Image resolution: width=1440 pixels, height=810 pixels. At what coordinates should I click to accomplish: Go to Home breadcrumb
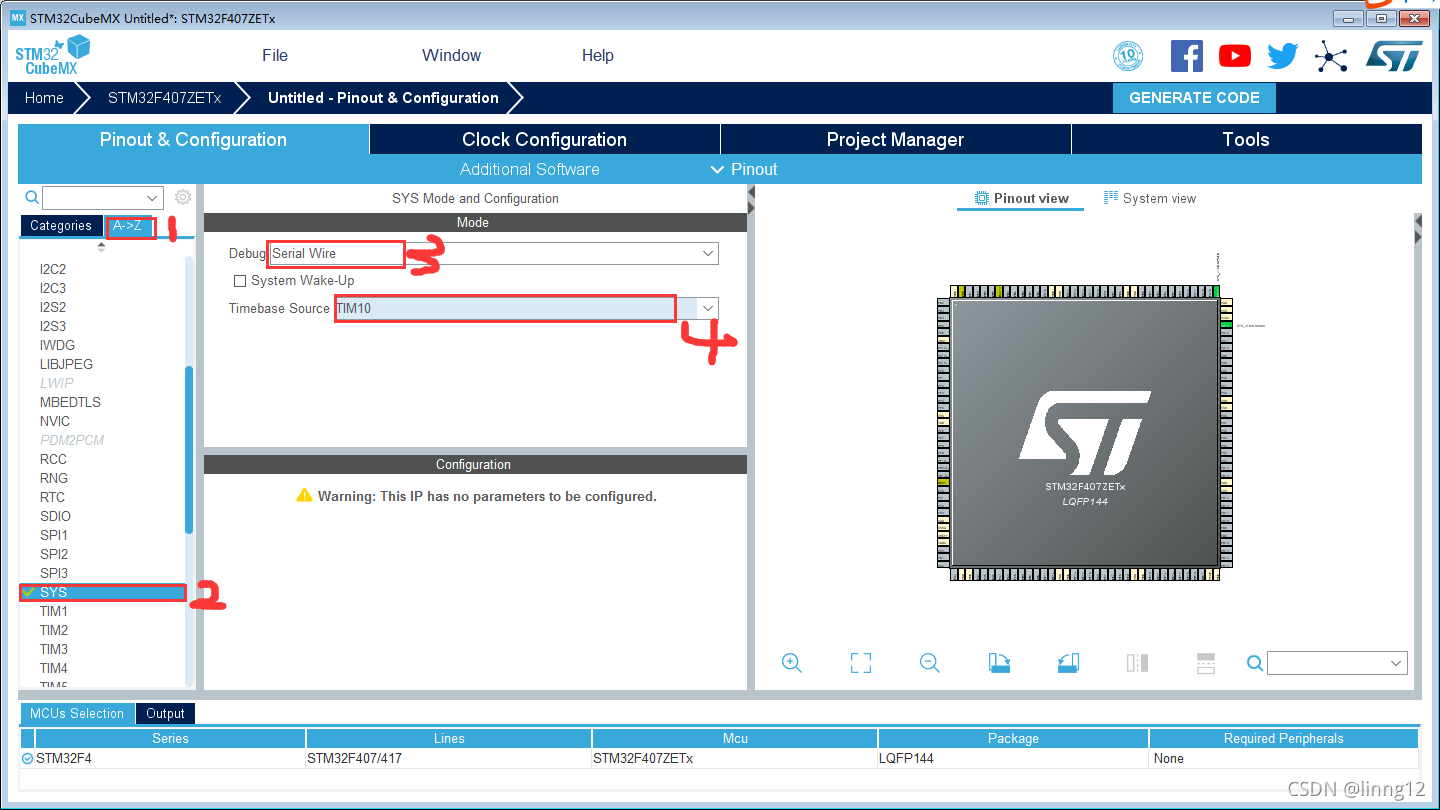coord(44,98)
